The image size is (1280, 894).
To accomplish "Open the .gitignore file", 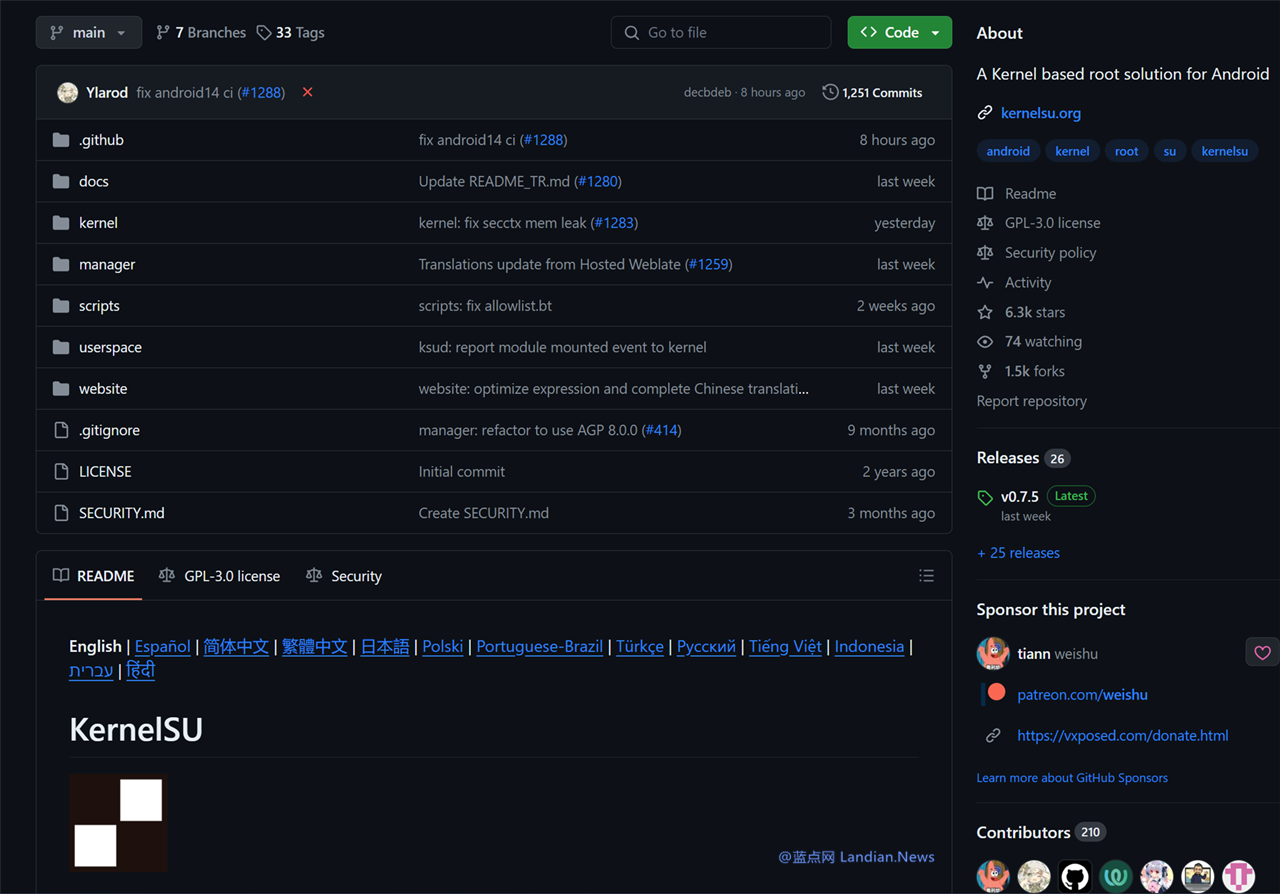I will [109, 430].
